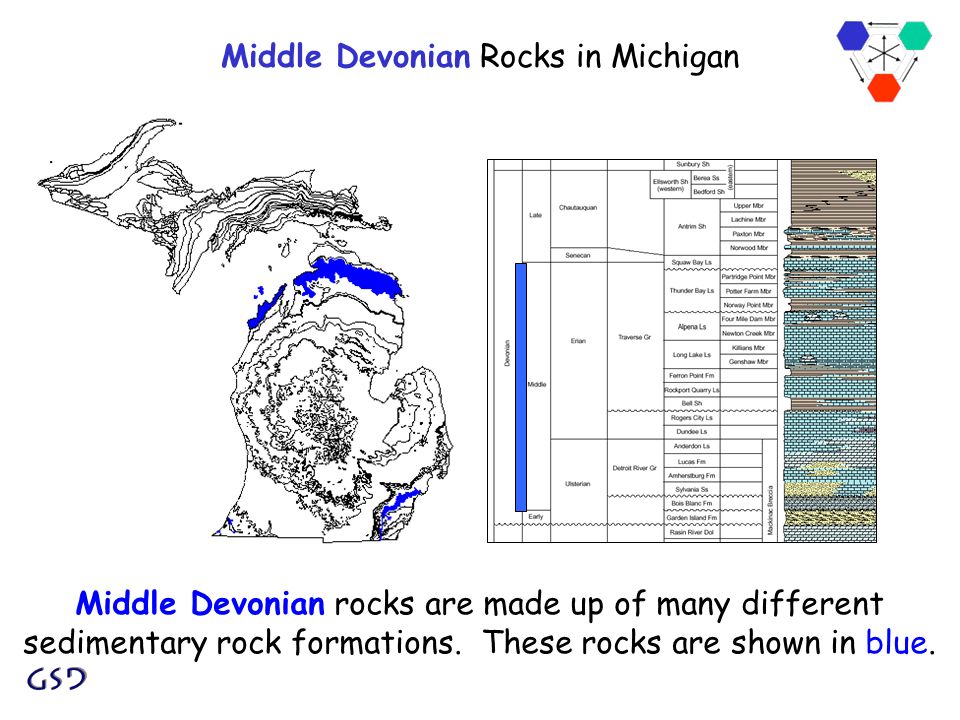Click the red hexagon in the corner diagram

click(x=883, y=88)
